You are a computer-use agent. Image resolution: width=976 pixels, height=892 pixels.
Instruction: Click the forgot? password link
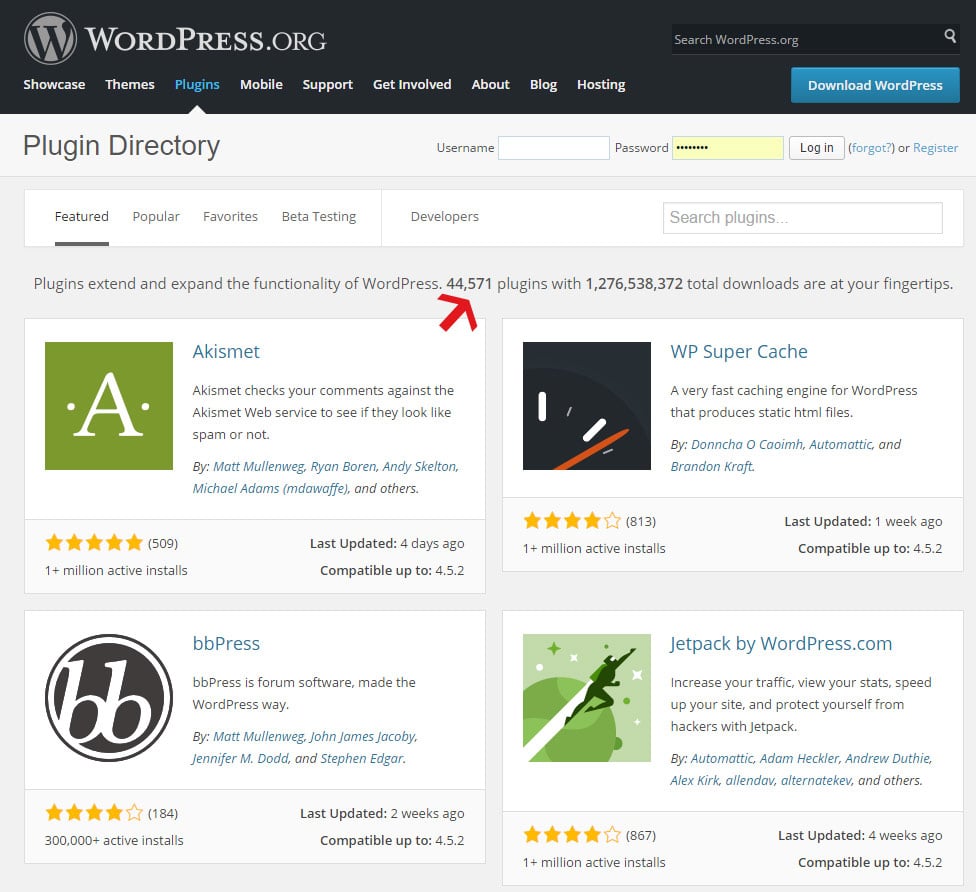pos(871,148)
